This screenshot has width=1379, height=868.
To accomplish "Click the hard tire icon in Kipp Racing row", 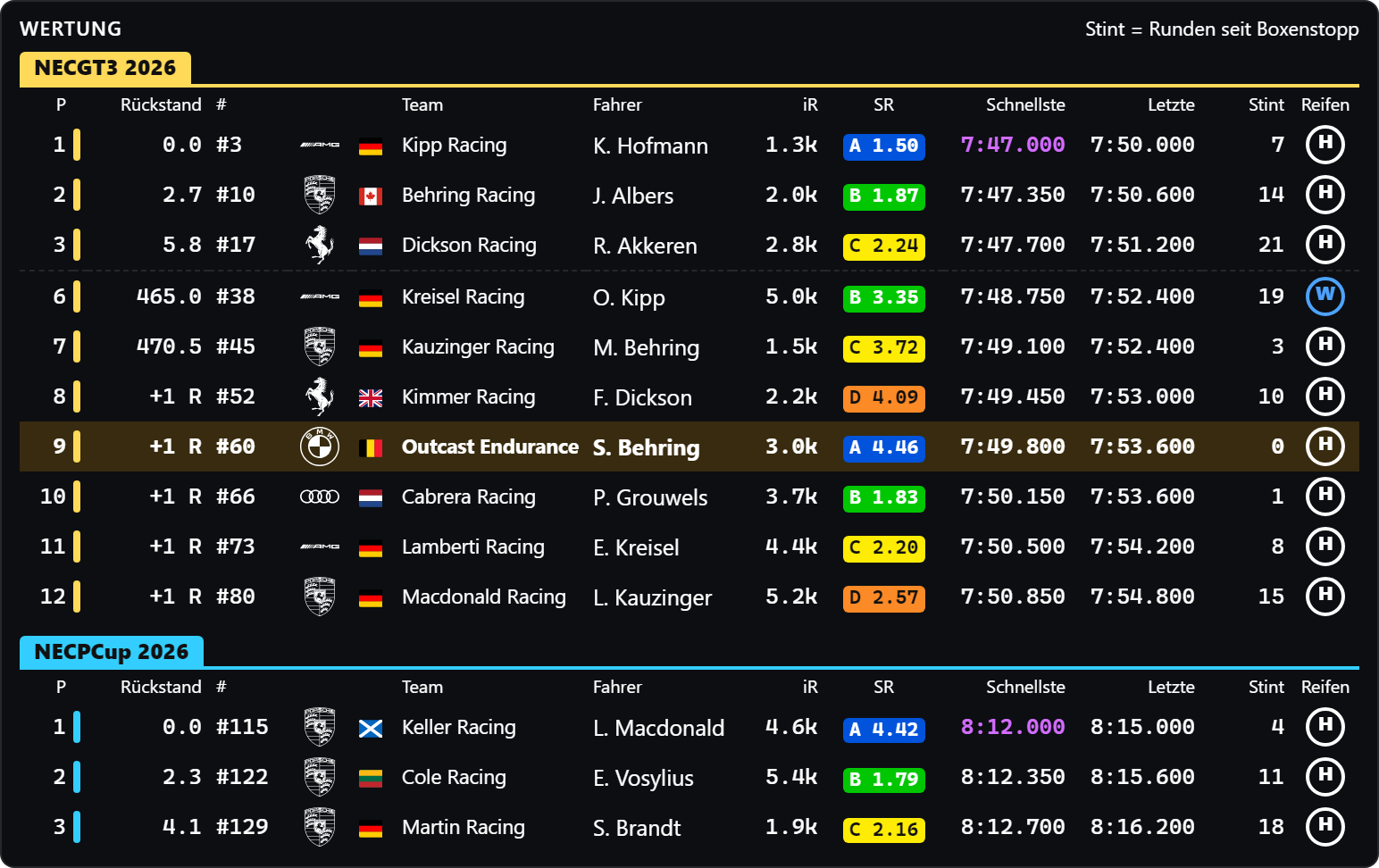I will pyautogui.click(x=1325, y=145).
